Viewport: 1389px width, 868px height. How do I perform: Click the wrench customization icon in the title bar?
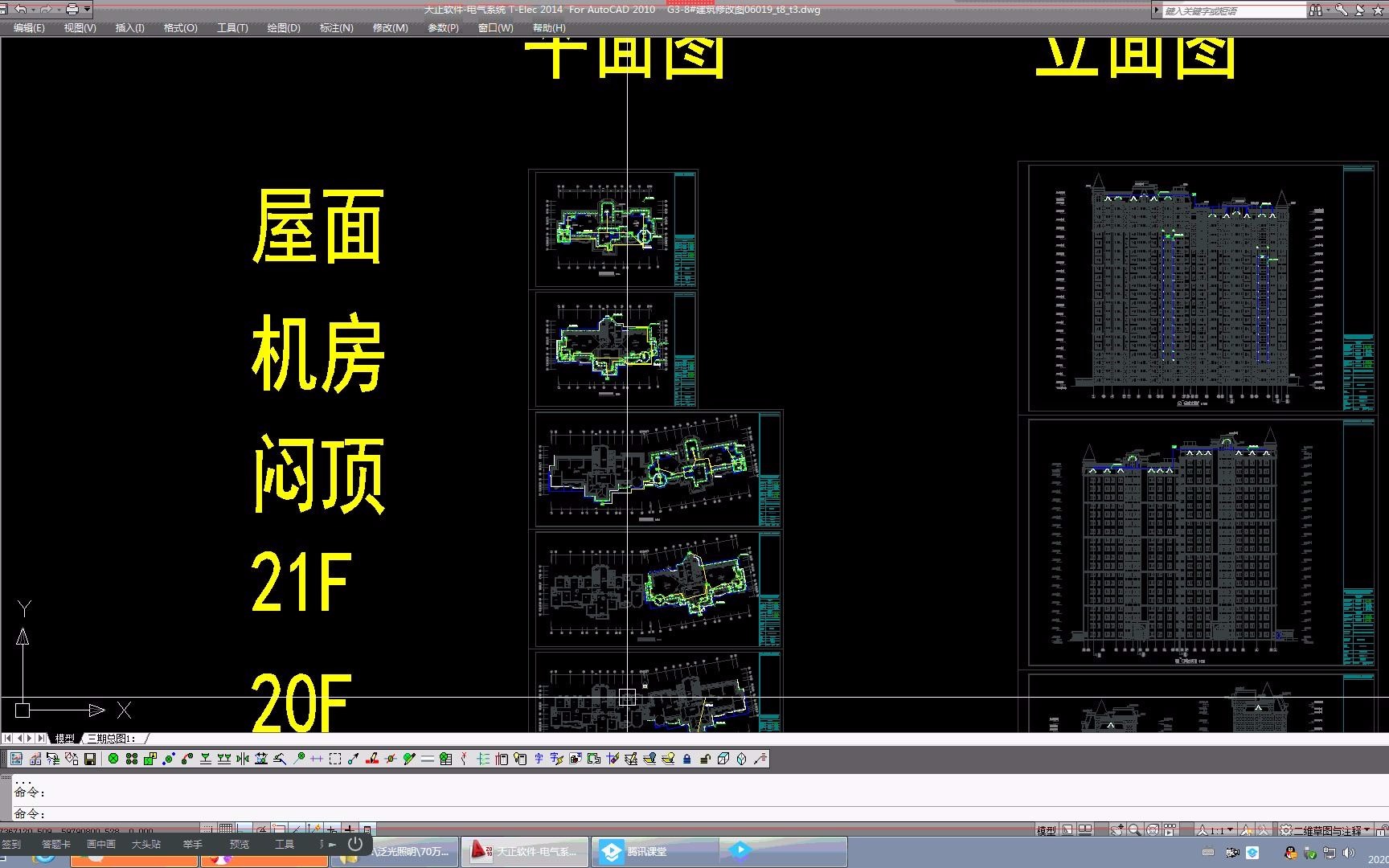[1341, 9]
